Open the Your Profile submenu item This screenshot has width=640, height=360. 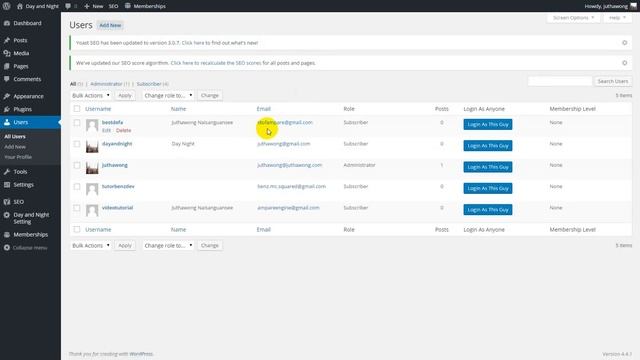tap(18, 157)
